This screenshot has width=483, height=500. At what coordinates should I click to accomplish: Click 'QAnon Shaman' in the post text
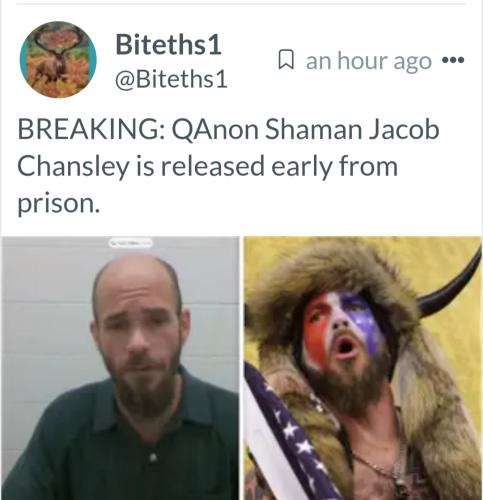266,130
